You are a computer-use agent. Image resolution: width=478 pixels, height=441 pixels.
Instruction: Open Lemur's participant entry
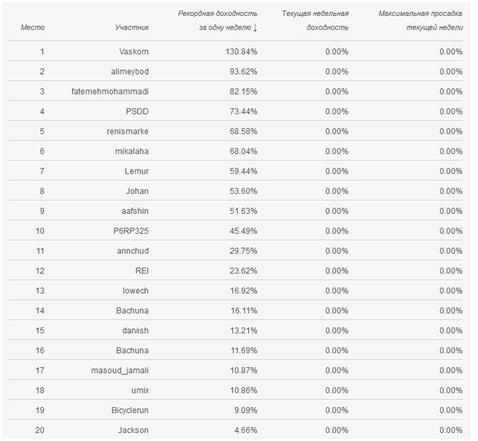coord(137,171)
